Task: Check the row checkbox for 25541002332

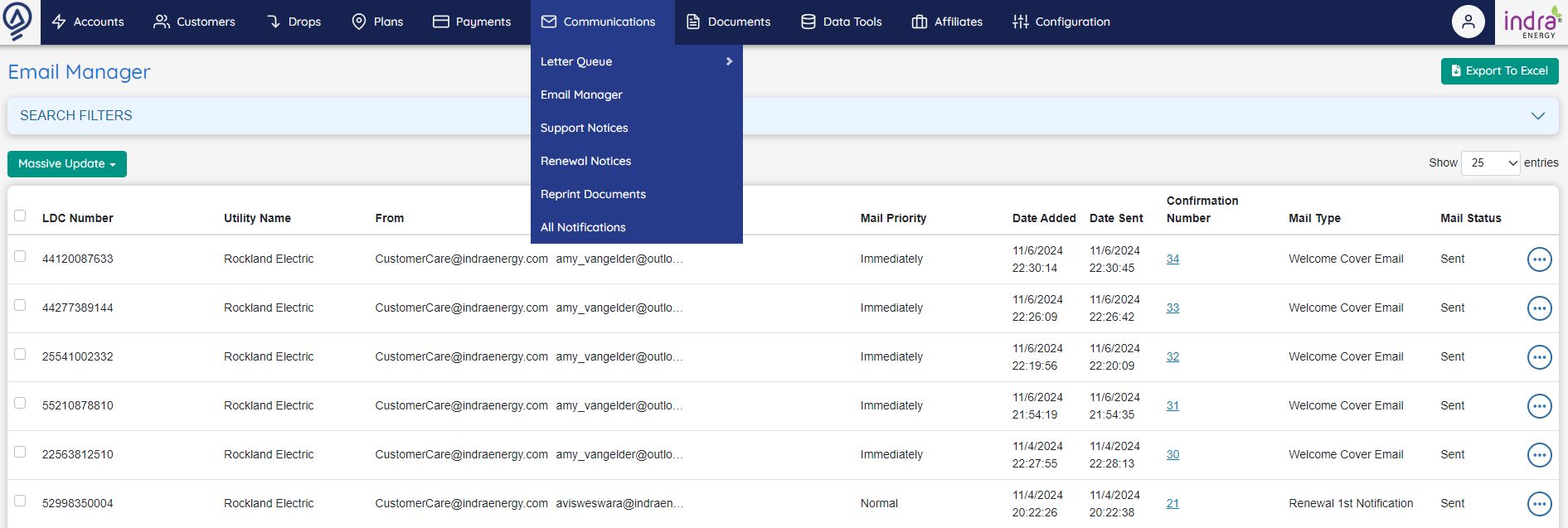Action: pyautogui.click(x=20, y=354)
